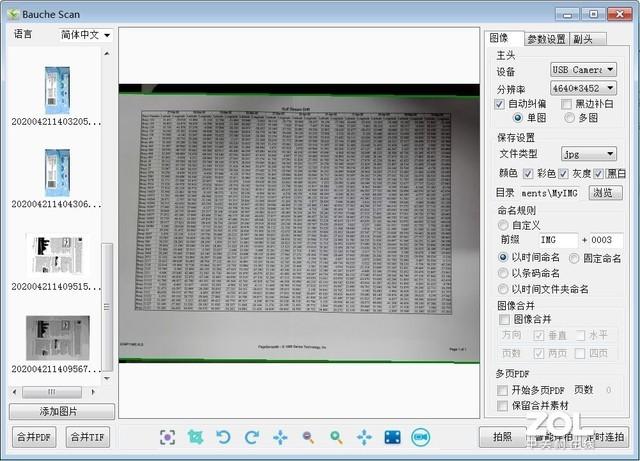Toggle the 灰度 checkbox
The width and height of the screenshot is (640, 461).
point(563,174)
